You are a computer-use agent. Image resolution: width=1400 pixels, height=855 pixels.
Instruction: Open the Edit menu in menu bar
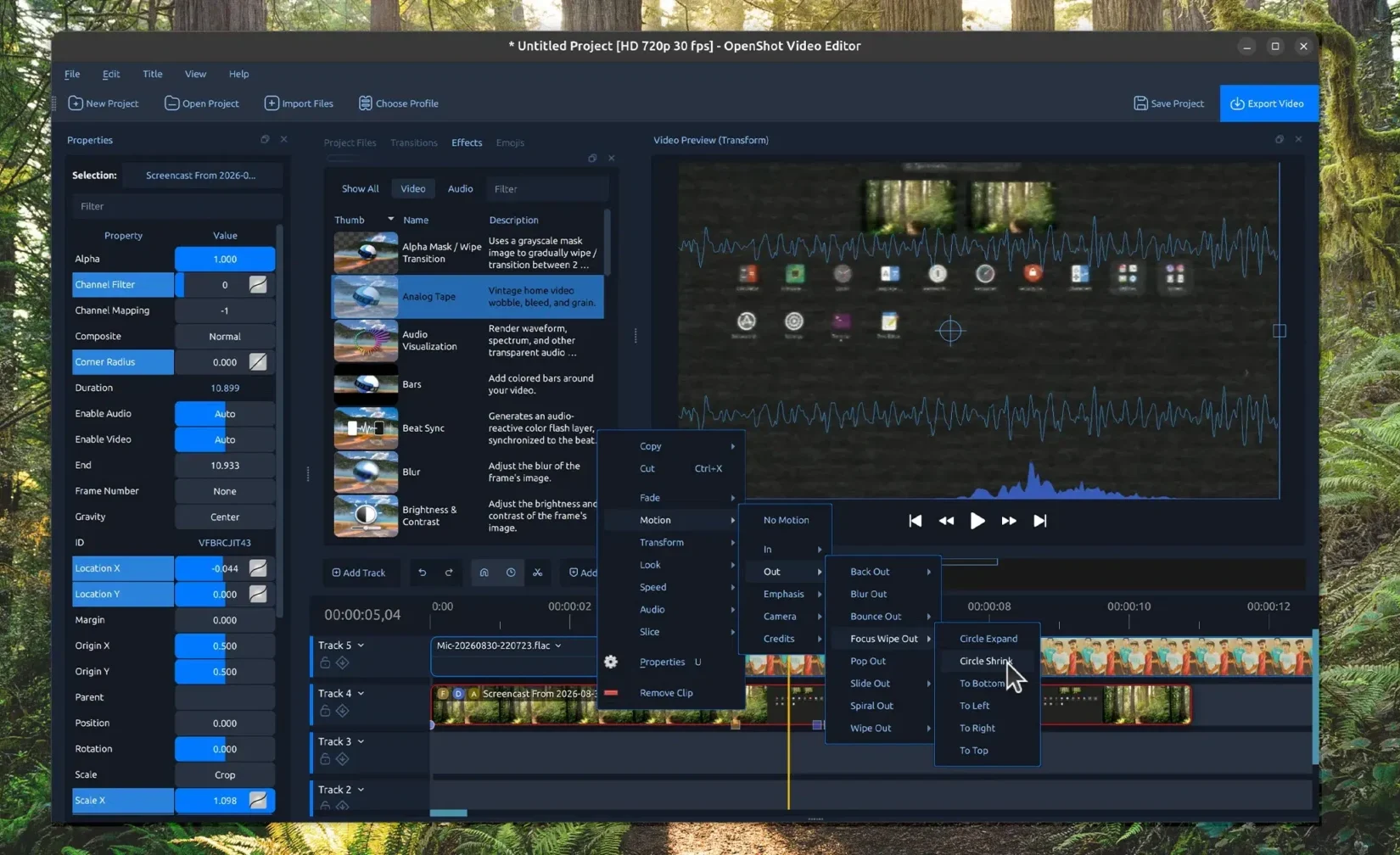[x=111, y=74]
